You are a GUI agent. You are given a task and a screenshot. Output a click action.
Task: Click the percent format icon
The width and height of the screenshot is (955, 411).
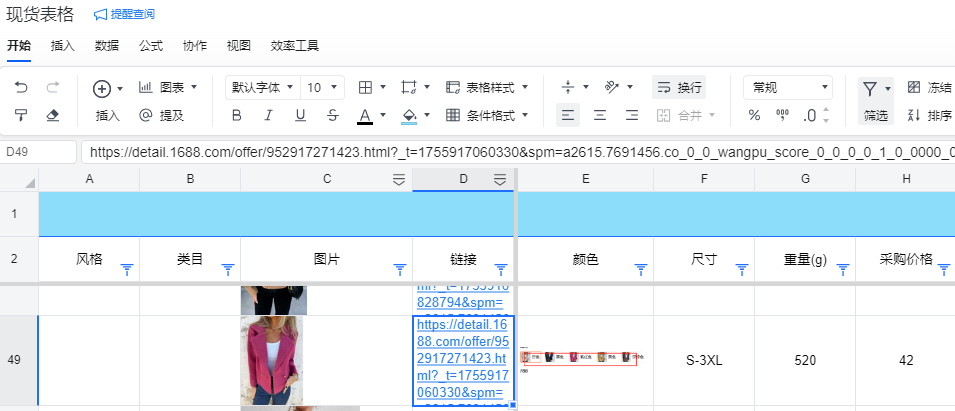755,116
